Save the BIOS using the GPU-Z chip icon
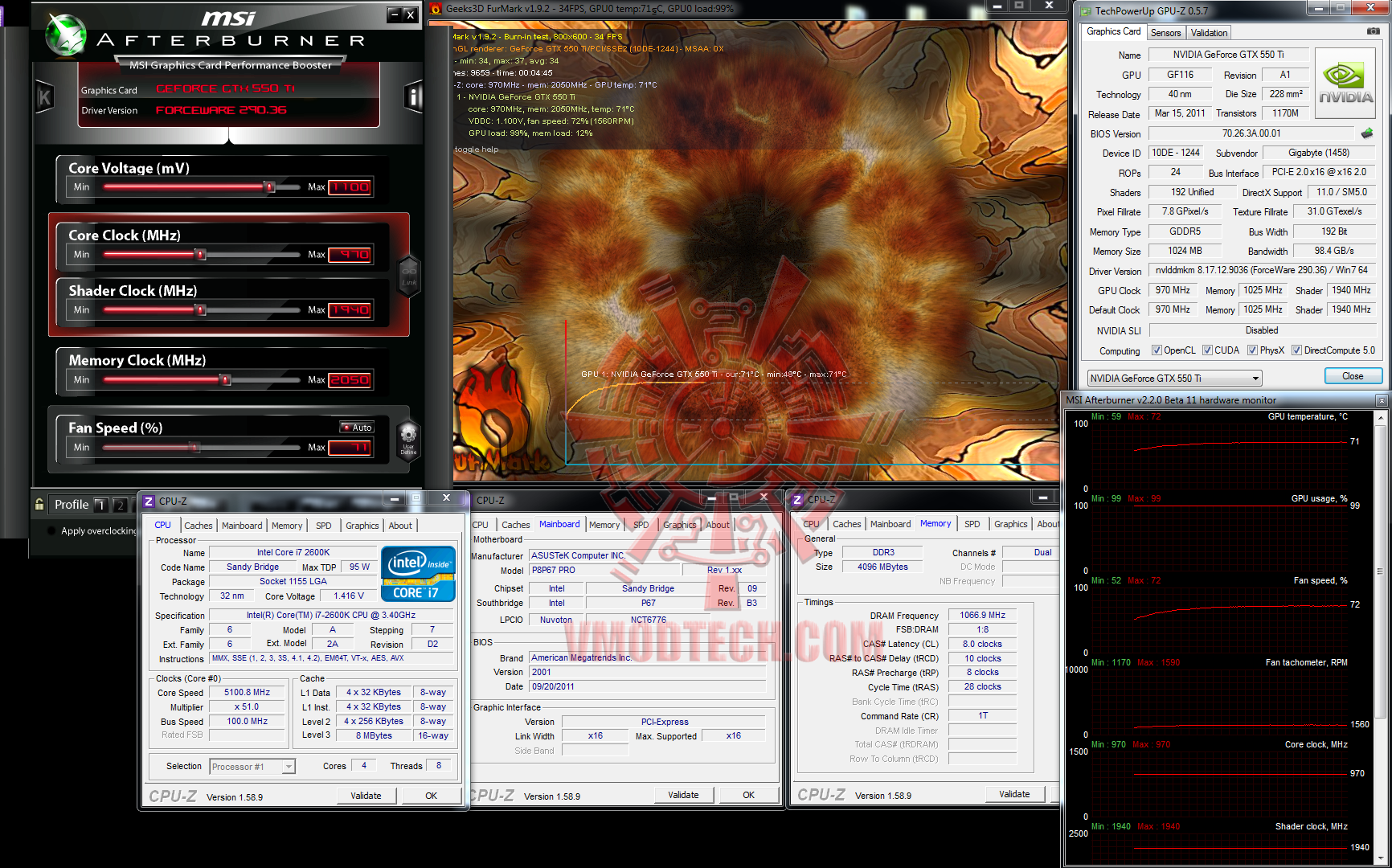The image size is (1392, 868). click(x=1367, y=133)
